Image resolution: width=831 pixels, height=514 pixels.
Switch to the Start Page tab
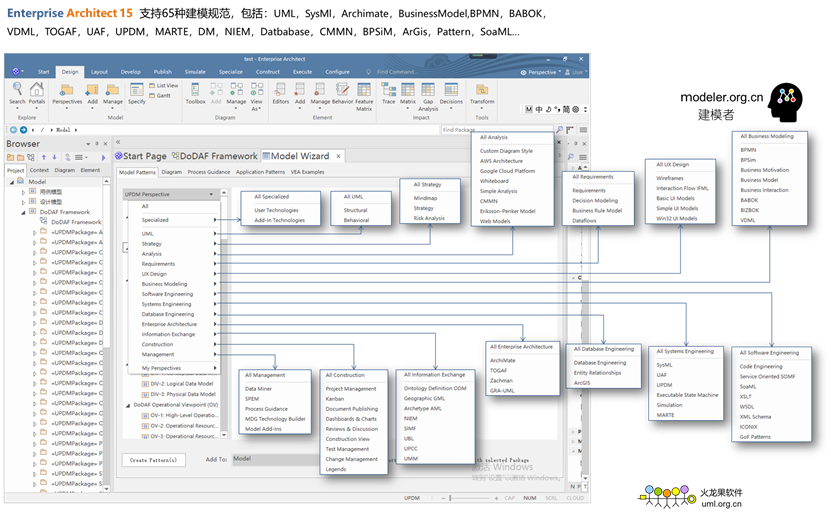[x=141, y=156]
